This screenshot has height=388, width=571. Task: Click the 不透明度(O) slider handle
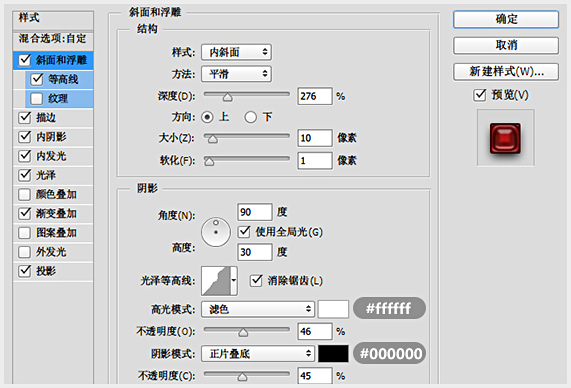point(243,332)
